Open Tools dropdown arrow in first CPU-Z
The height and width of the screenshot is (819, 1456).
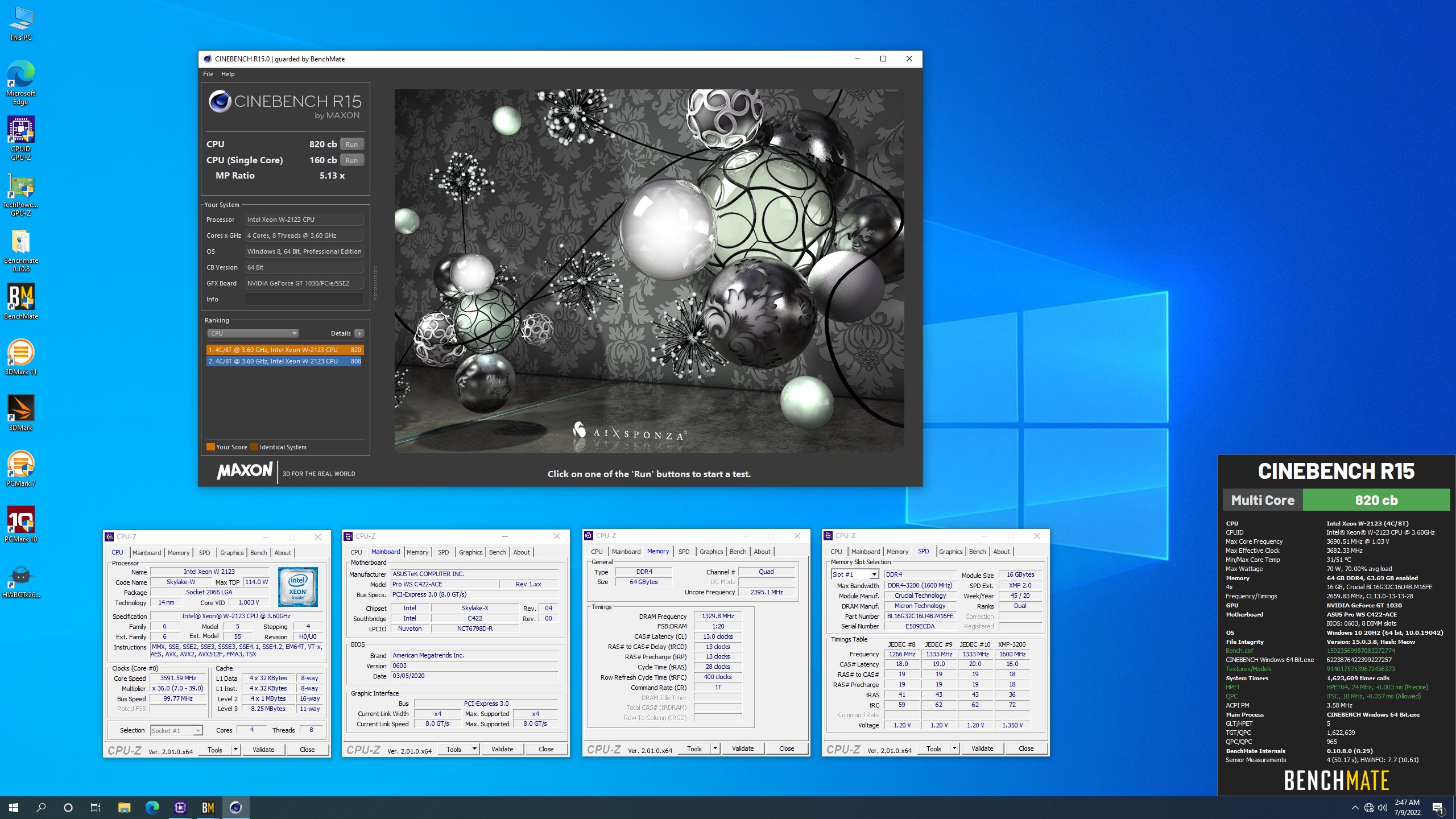235,750
